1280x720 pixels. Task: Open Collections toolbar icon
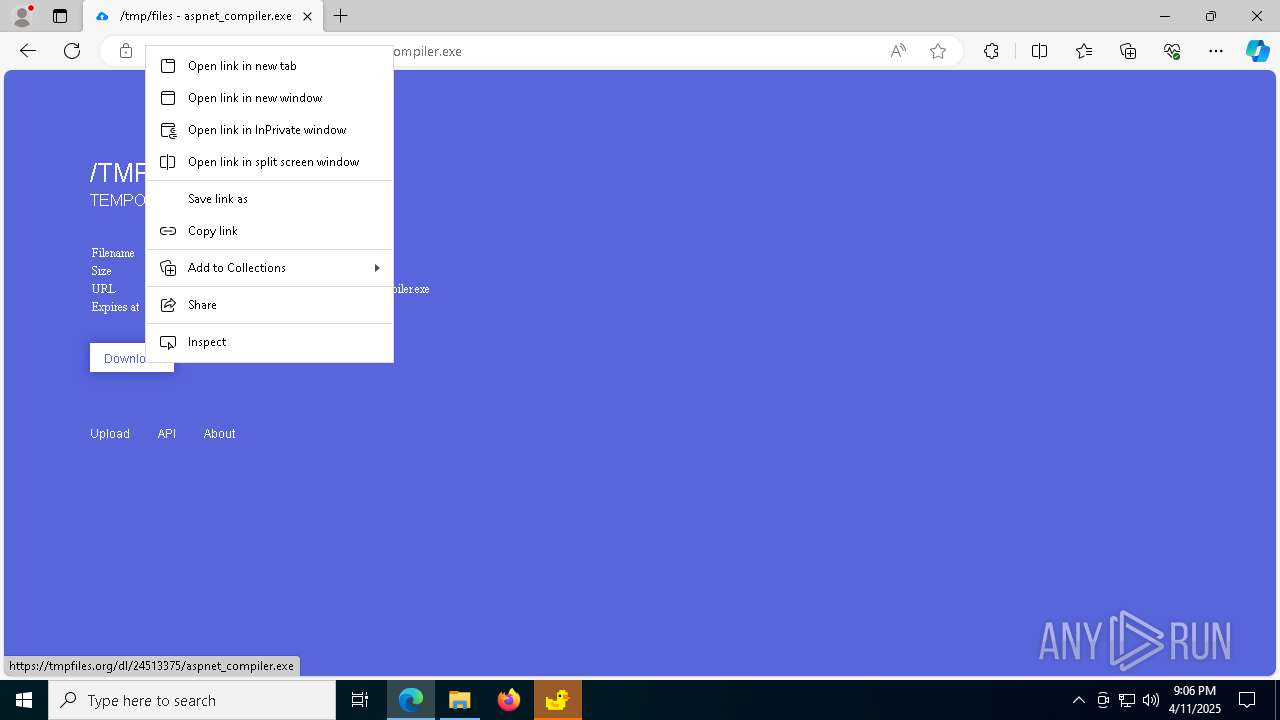click(x=1128, y=51)
